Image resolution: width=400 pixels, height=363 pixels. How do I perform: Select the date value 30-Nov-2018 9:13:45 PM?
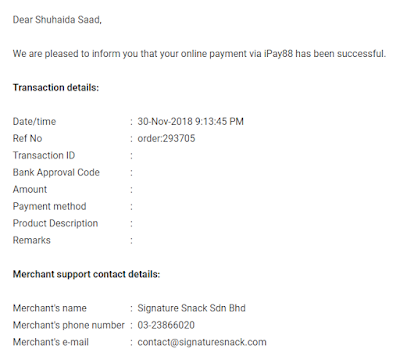pyautogui.click(x=191, y=121)
